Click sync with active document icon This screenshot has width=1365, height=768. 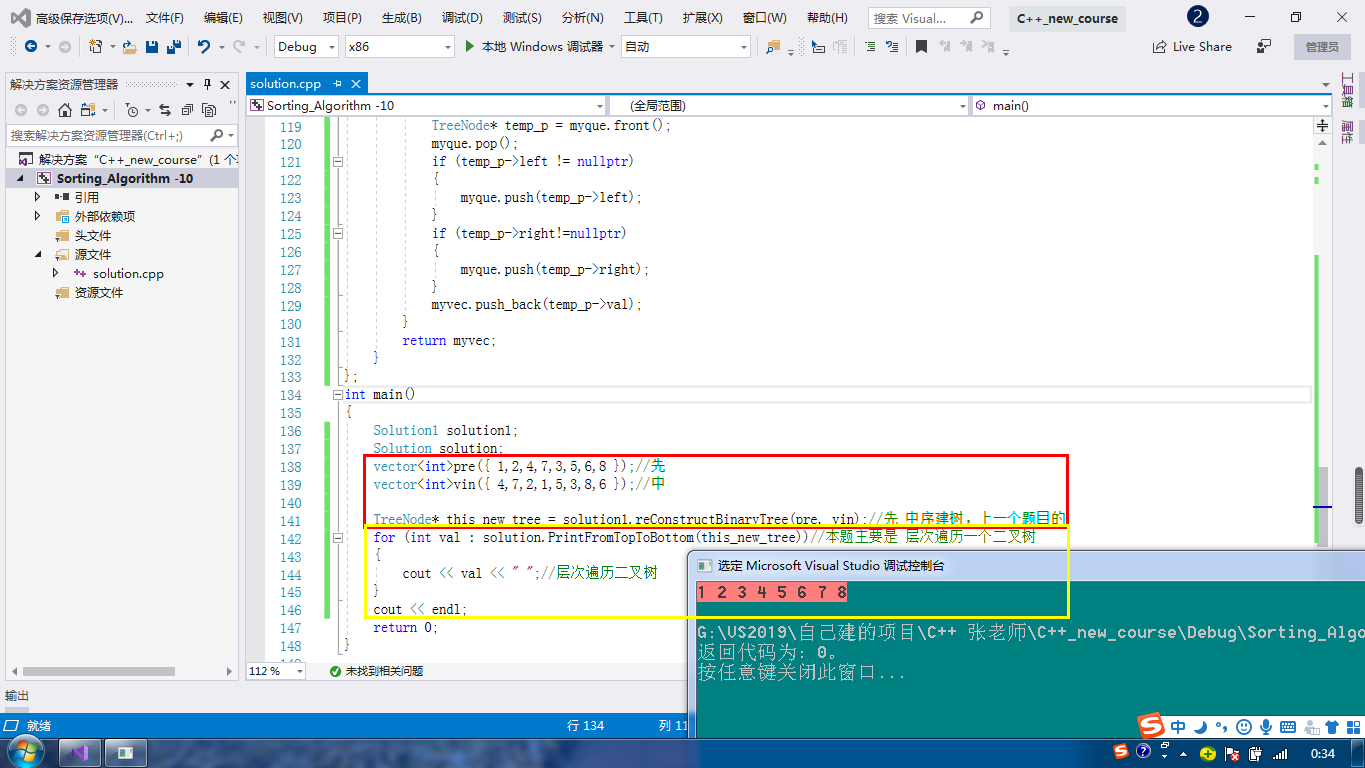[x=164, y=110]
